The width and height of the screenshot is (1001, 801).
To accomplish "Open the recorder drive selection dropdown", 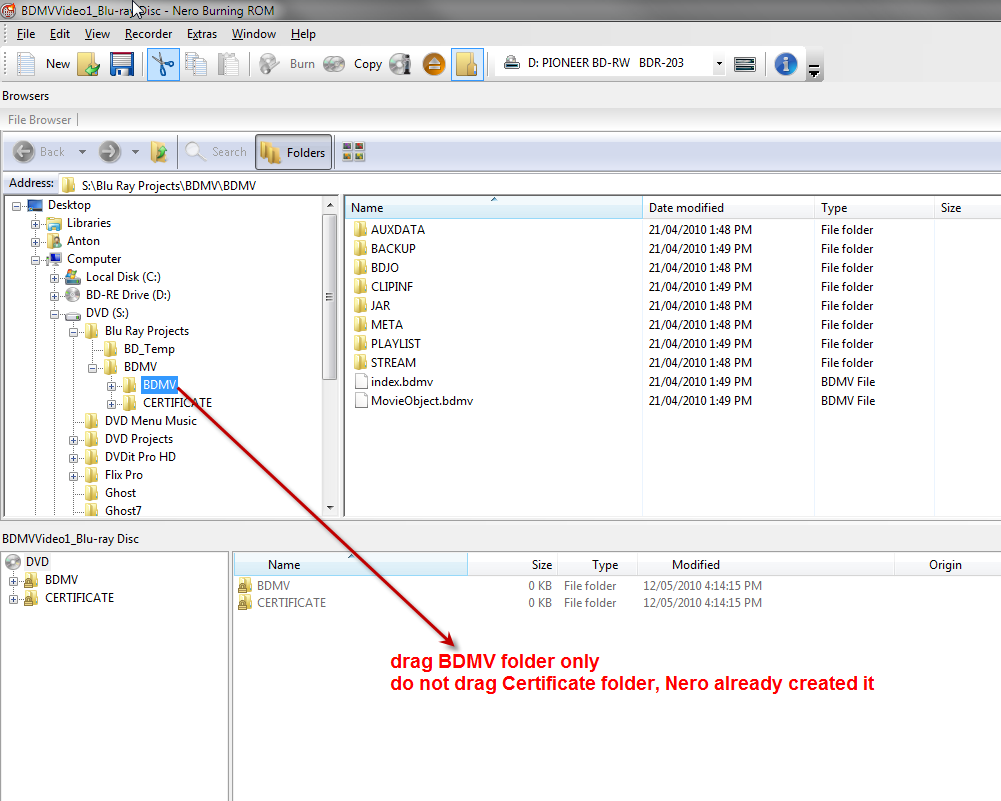I will (x=719, y=63).
